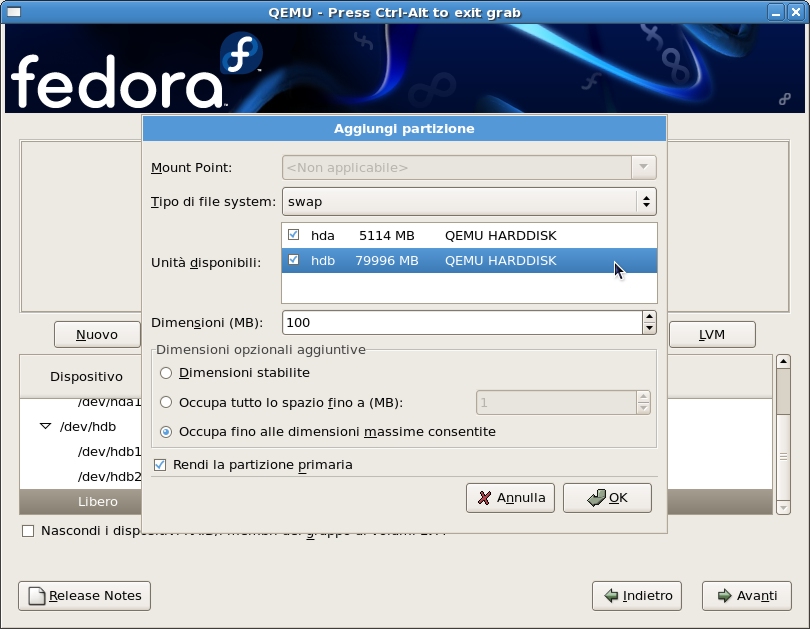Click the fill-to size MB field

pyautogui.click(x=556, y=403)
